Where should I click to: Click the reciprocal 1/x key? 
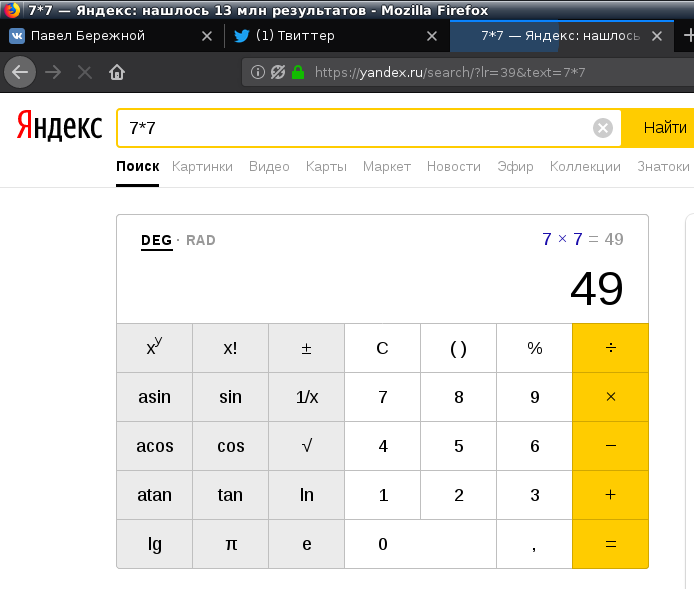coord(306,397)
